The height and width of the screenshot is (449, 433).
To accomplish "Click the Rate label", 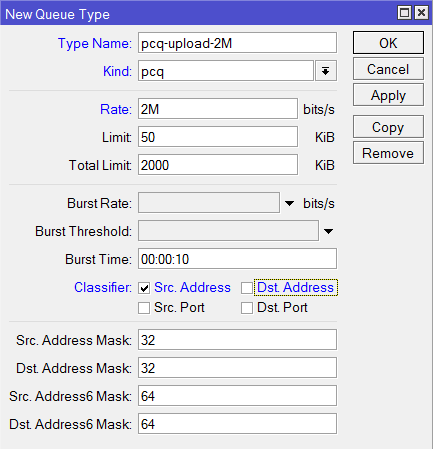I will [x=116, y=109].
